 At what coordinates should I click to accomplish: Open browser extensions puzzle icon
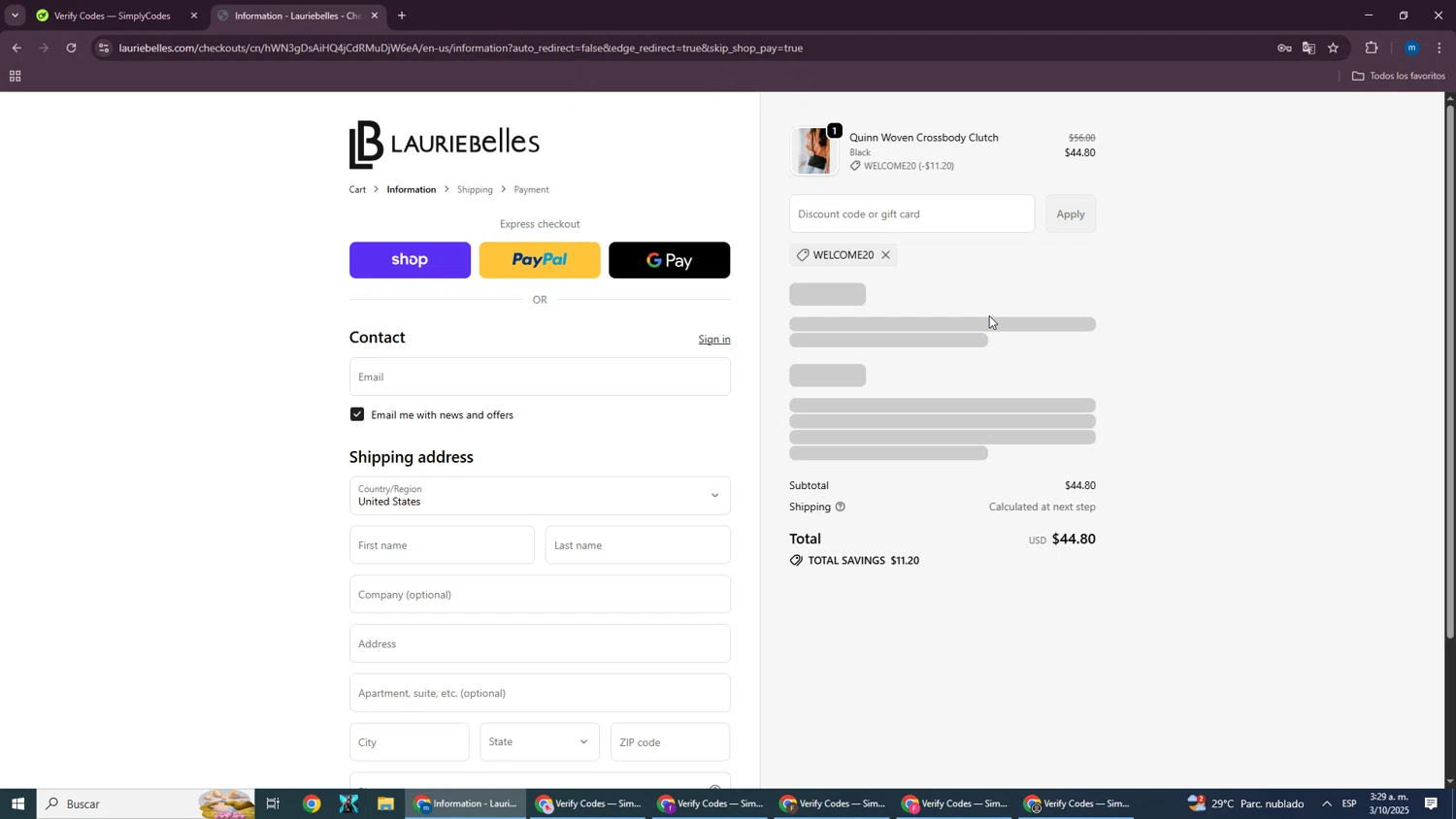(x=1372, y=48)
